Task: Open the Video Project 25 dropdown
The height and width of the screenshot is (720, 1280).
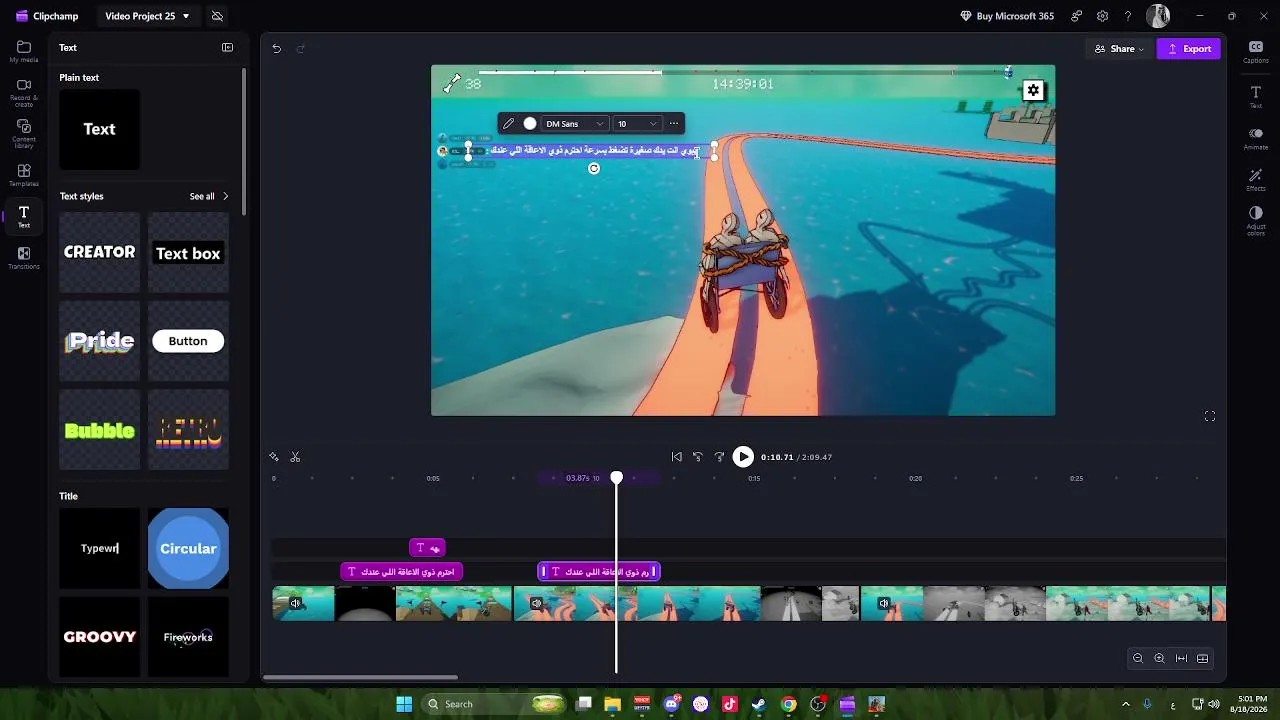Action: [x=147, y=16]
